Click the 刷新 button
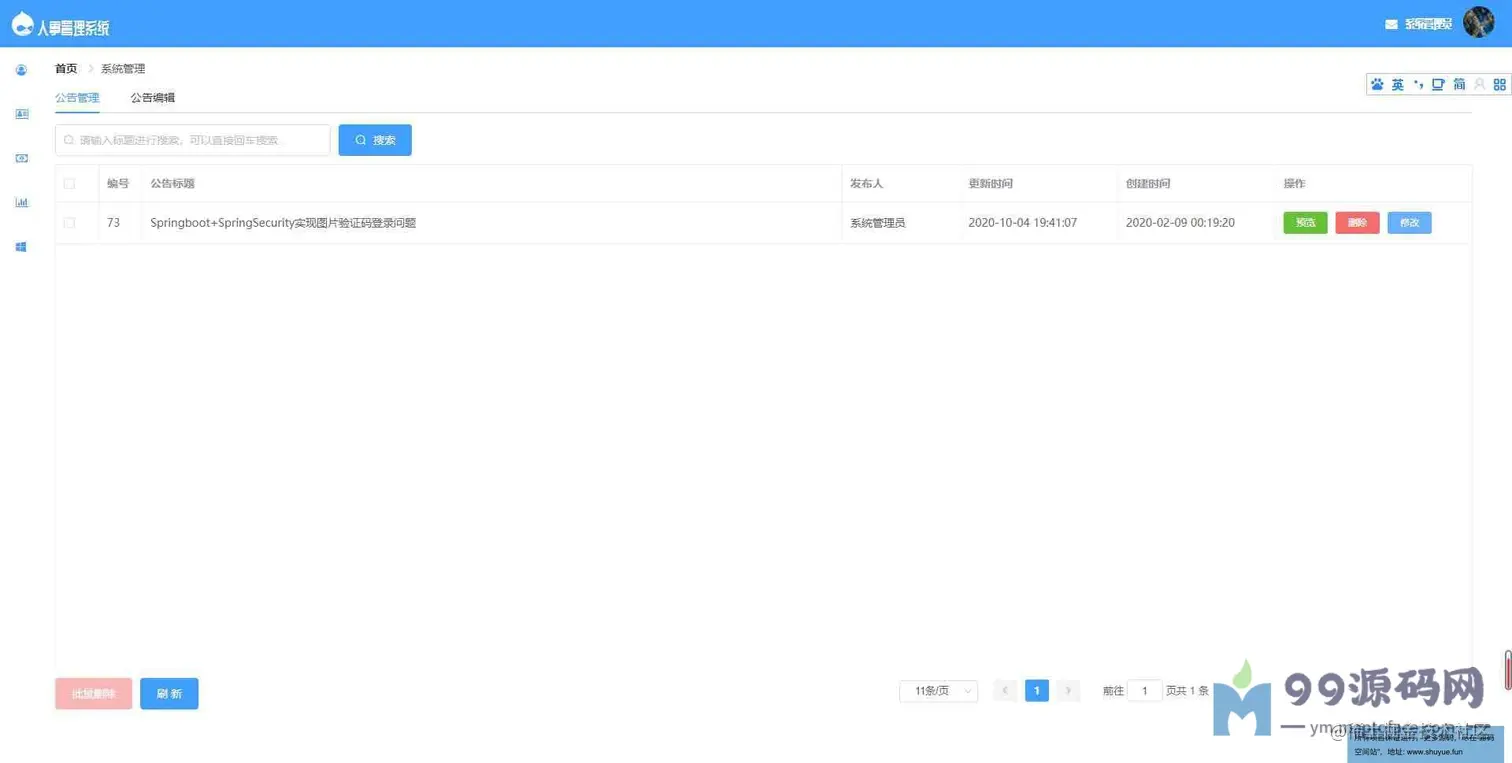This screenshot has width=1512, height=763. (169, 694)
